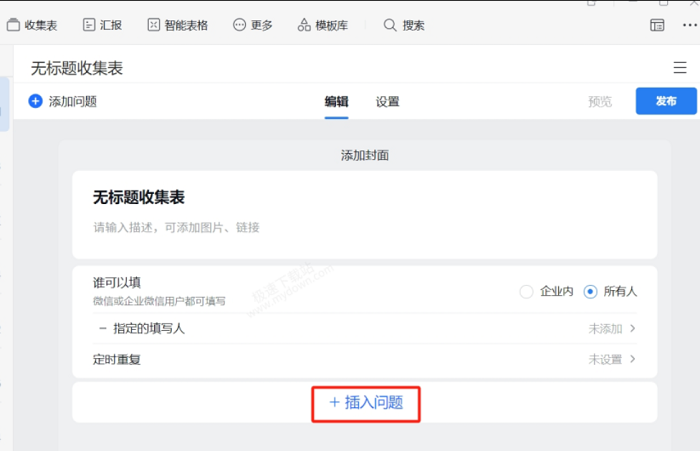Click the description field 请输入描述
The image size is (700, 451).
point(177,228)
